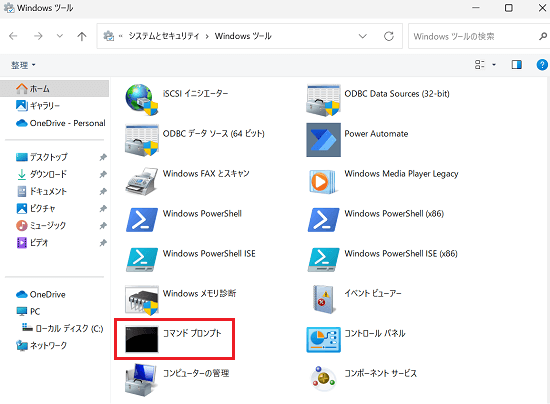Click the システムとセキュリティ breadcrumb
Viewport: 550px width, 404px height.
(x=163, y=36)
